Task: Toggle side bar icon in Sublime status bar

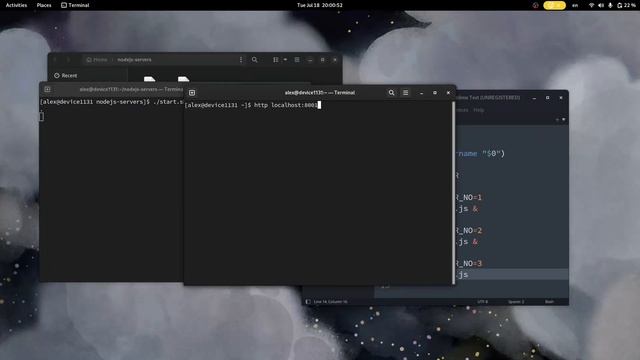Action: [308, 302]
